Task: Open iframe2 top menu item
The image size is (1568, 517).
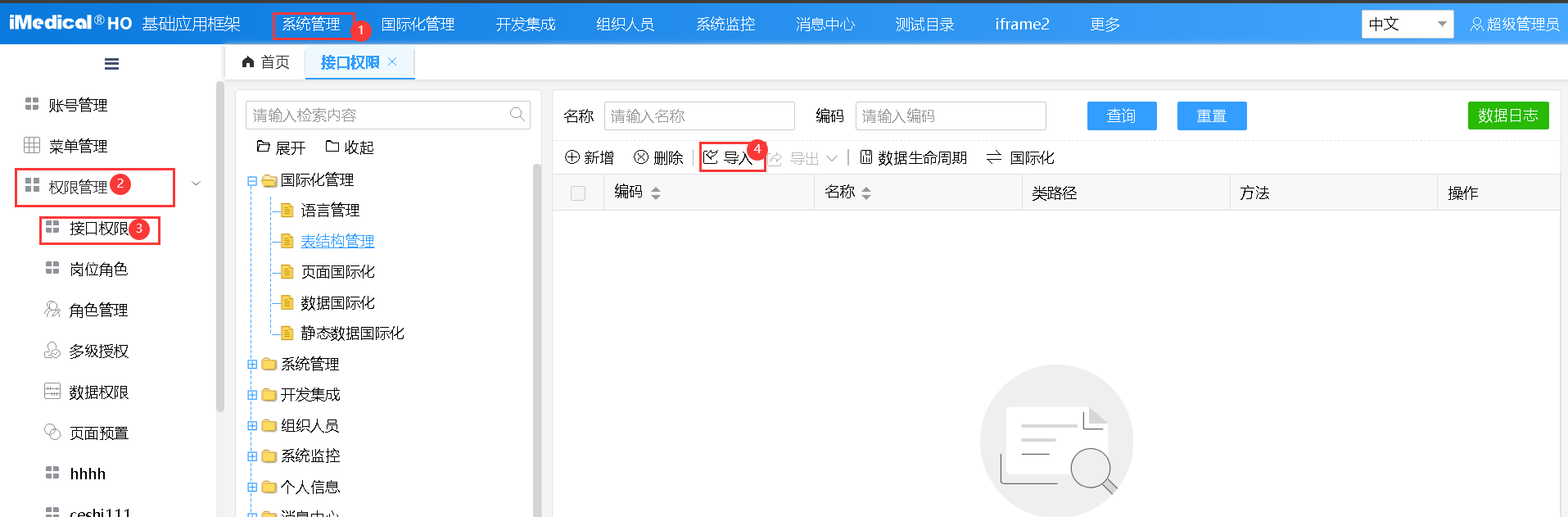Action: pos(1022,25)
